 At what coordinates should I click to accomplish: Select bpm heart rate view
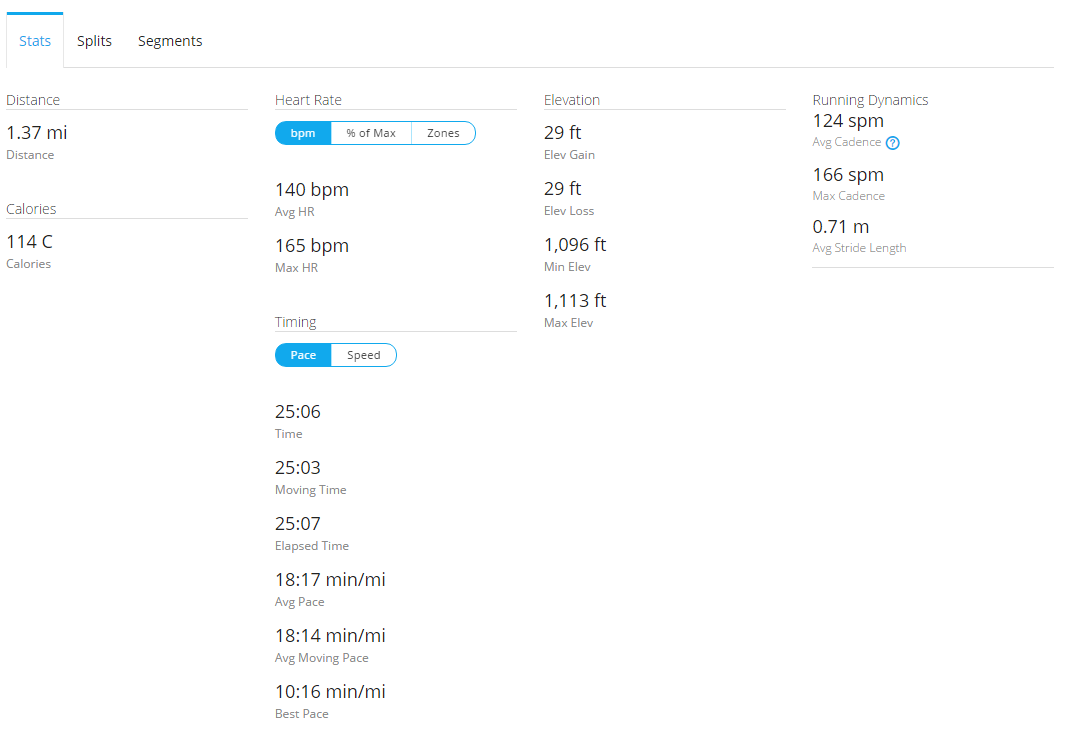(303, 133)
